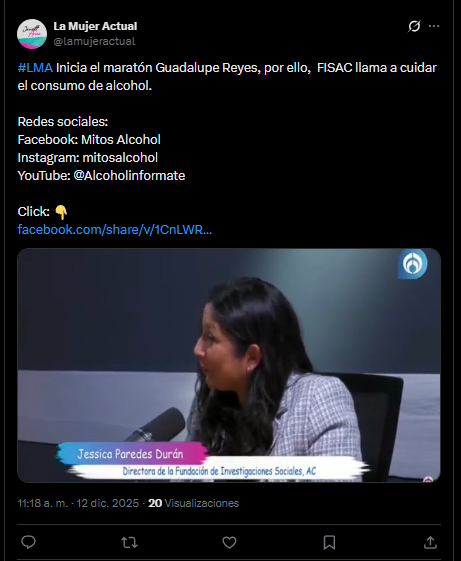Click the Grok explain icon
Screen dimensions: 461x561
coord(414,26)
